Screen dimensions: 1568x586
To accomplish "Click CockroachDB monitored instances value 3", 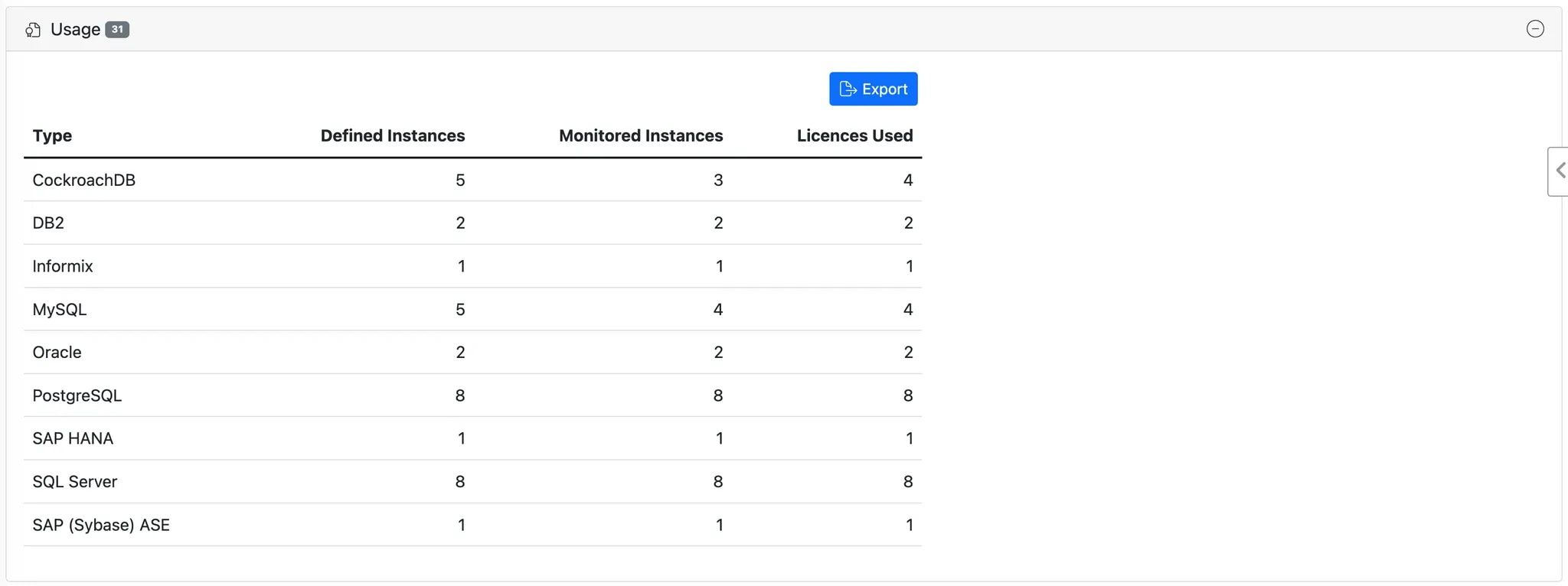I will [718, 180].
